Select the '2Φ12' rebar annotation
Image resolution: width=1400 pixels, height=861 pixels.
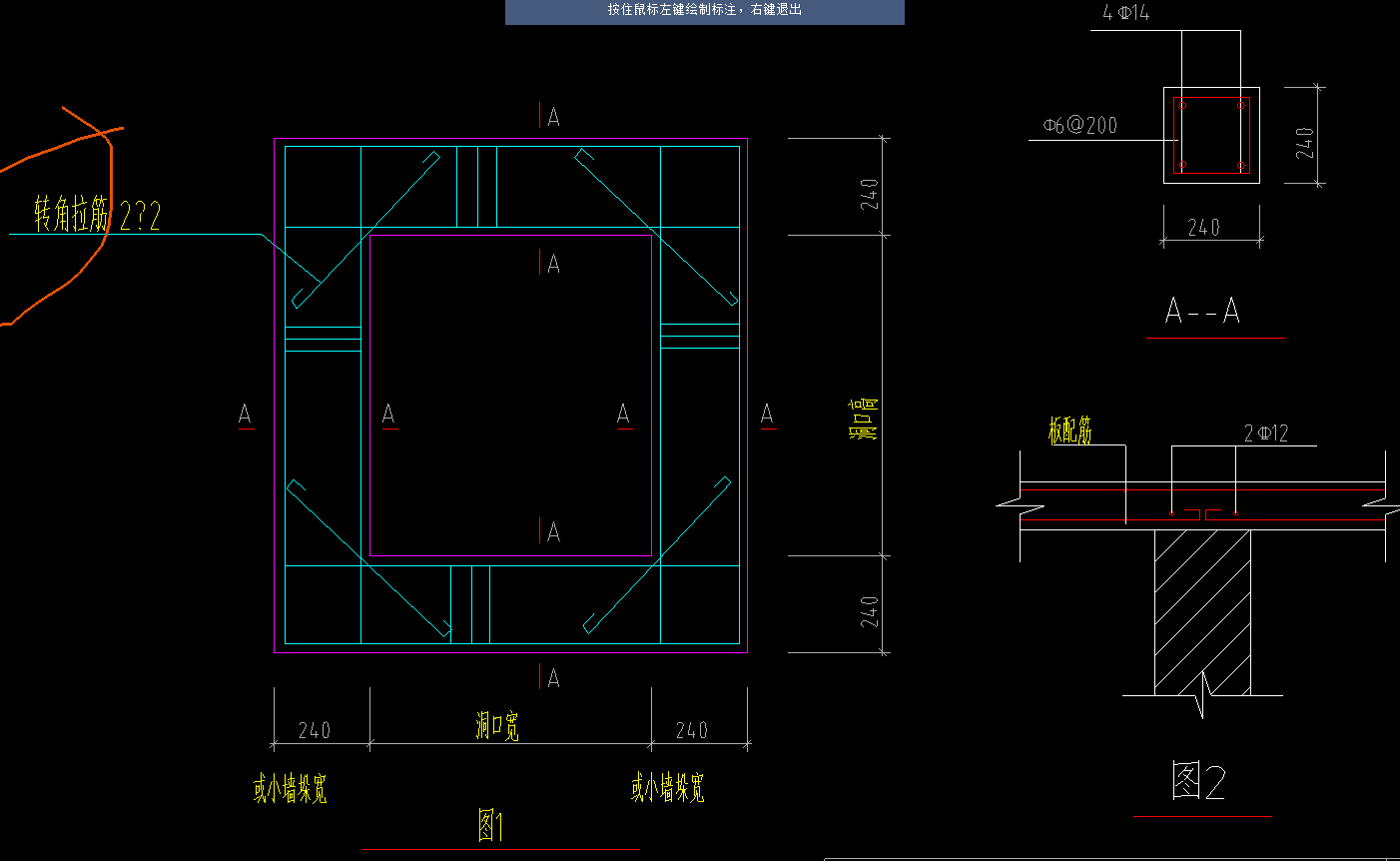pyautogui.click(x=1266, y=432)
